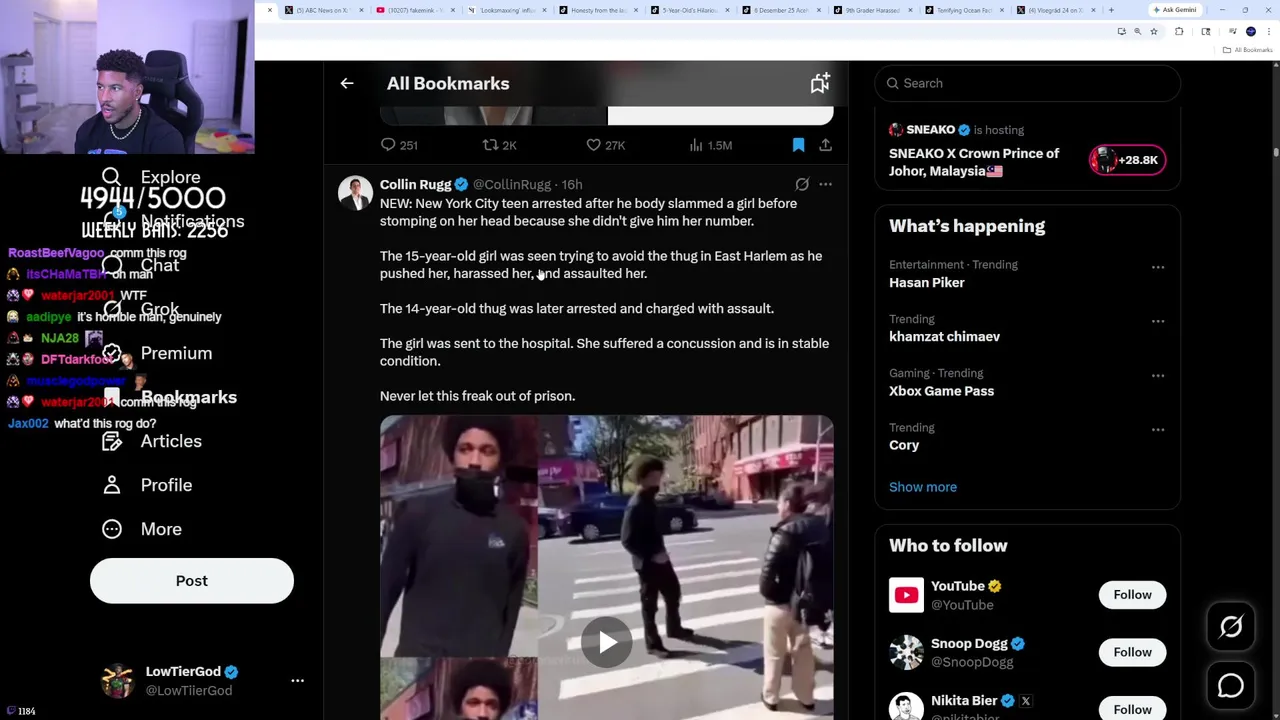View analytics of the 1.5M views post
The image size is (1280, 720).
710,145
